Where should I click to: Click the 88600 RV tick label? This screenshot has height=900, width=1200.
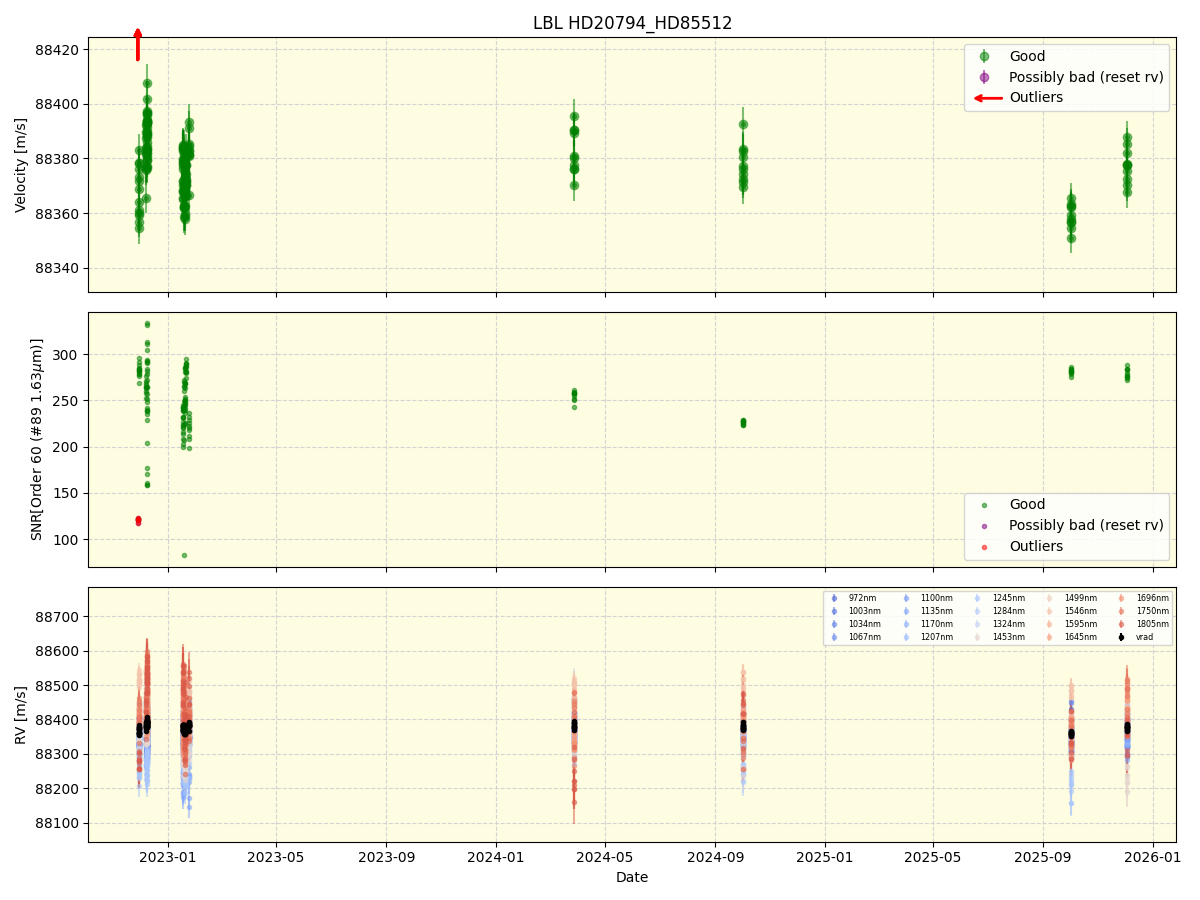tap(57, 651)
